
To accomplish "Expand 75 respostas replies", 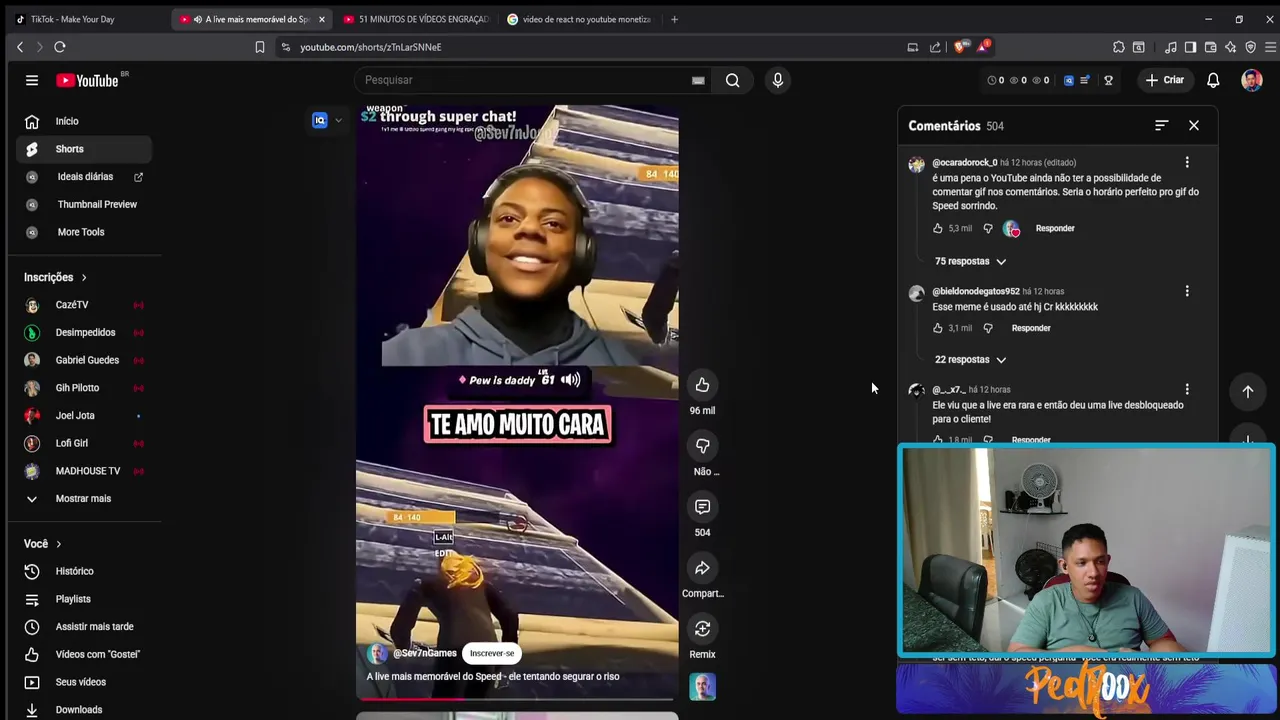I will coord(970,261).
